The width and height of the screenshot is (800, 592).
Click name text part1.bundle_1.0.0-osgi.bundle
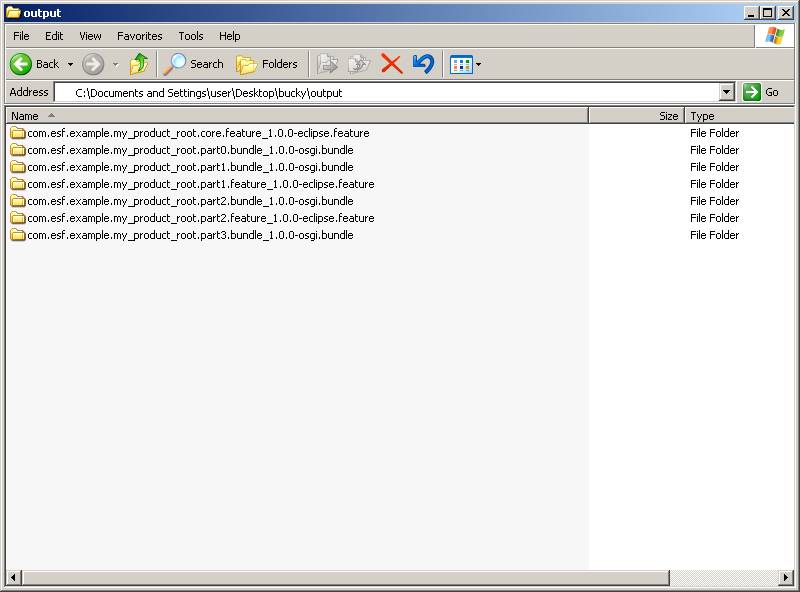tap(190, 167)
